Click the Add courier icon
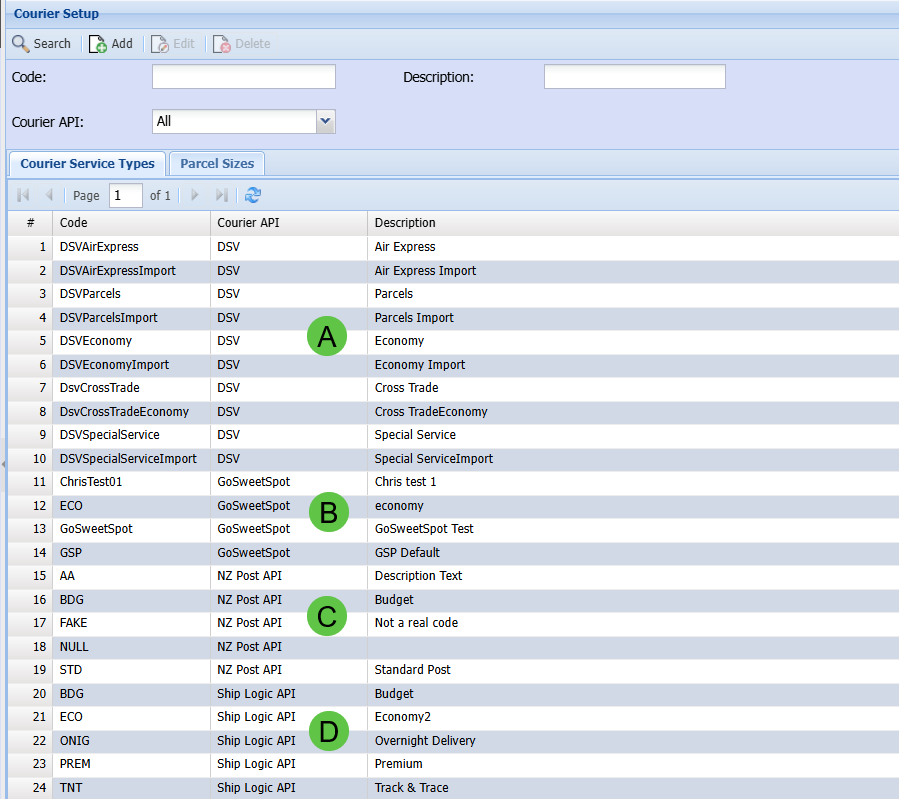 click(x=98, y=44)
